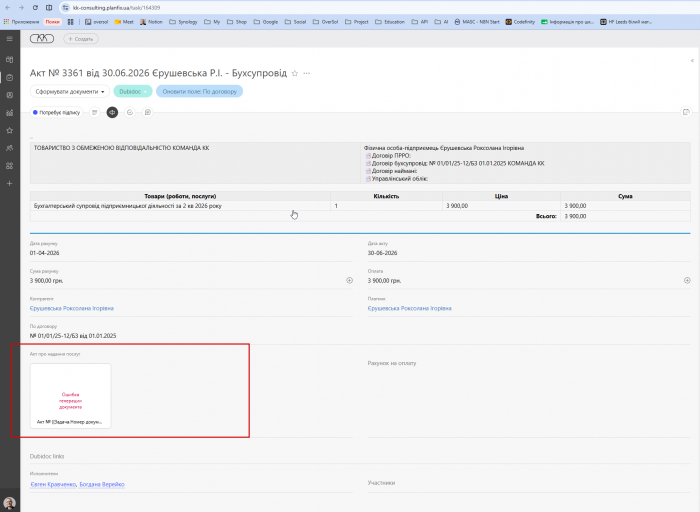Click Оновити поле: По договору button
Image resolution: width=700 pixels, height=512 pixels.
(199, 92)
